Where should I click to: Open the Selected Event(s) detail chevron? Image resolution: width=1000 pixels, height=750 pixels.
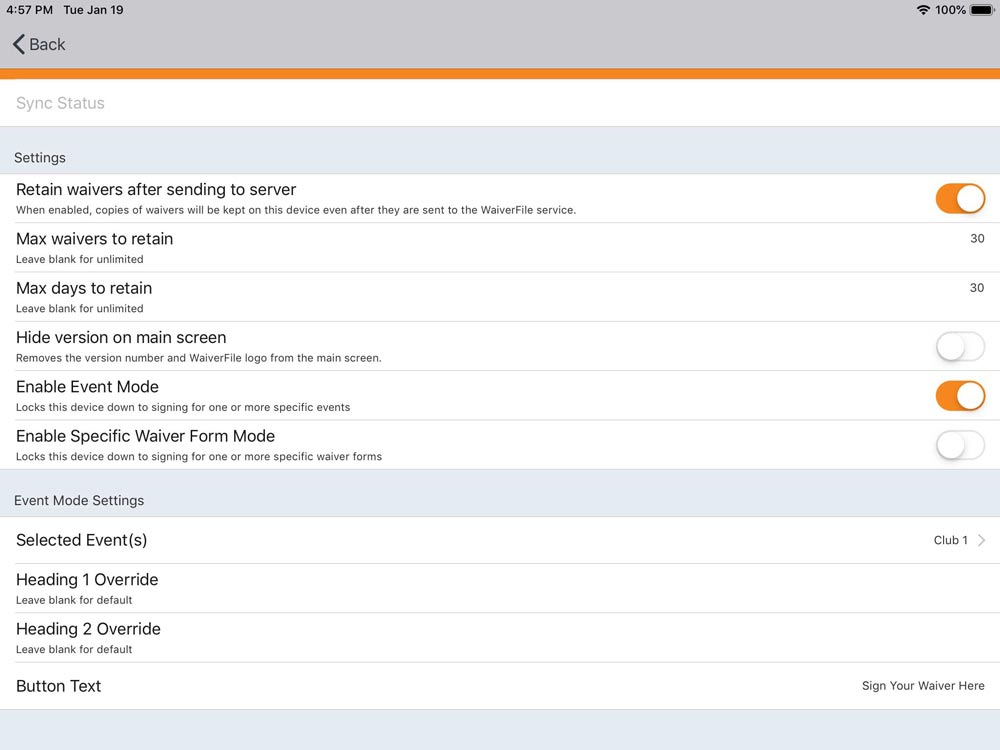pyautogui.click(x=984, y=540)
